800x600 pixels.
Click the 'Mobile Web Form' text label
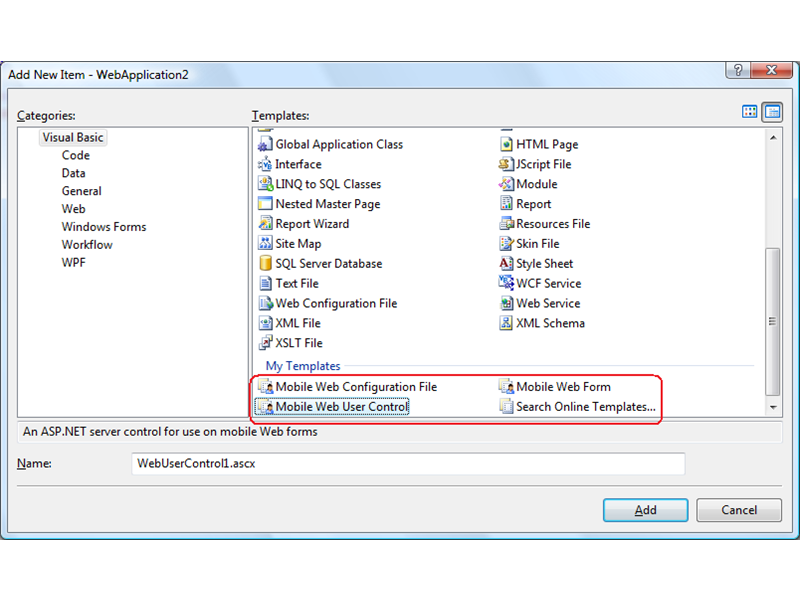(x=563, y=387)
